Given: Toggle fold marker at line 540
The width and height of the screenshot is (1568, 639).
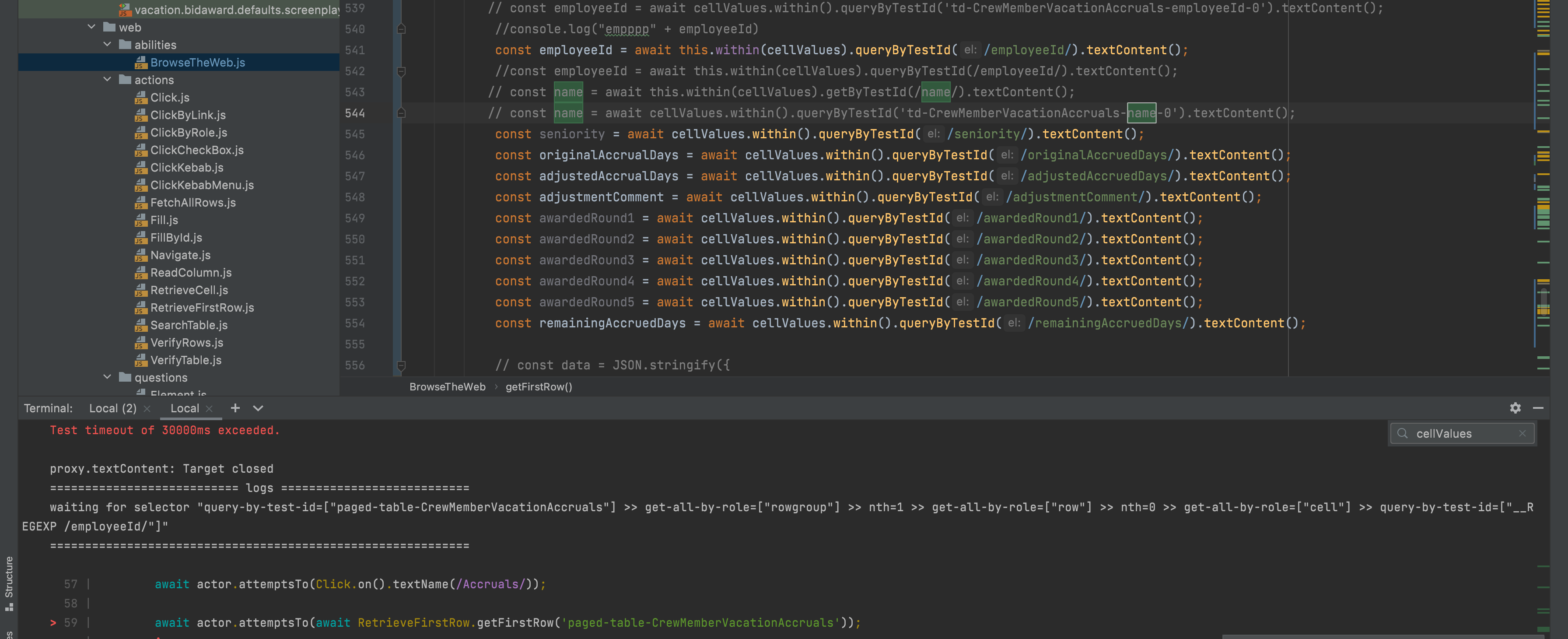Looking at the screenshot, I should (x=401, y=28).
